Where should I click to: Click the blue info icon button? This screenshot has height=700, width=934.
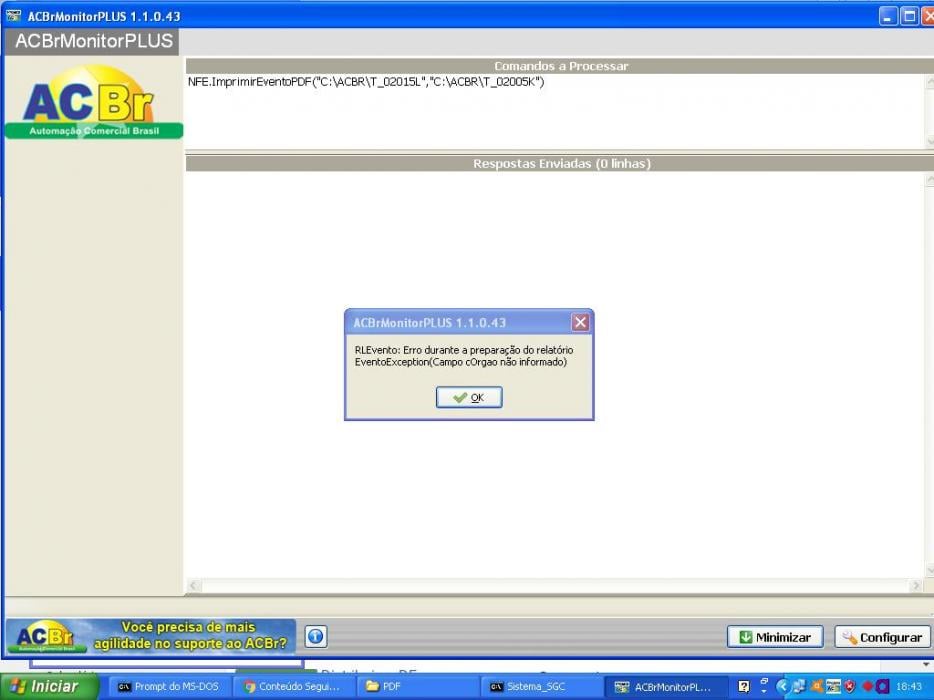(x=316, y=636)
